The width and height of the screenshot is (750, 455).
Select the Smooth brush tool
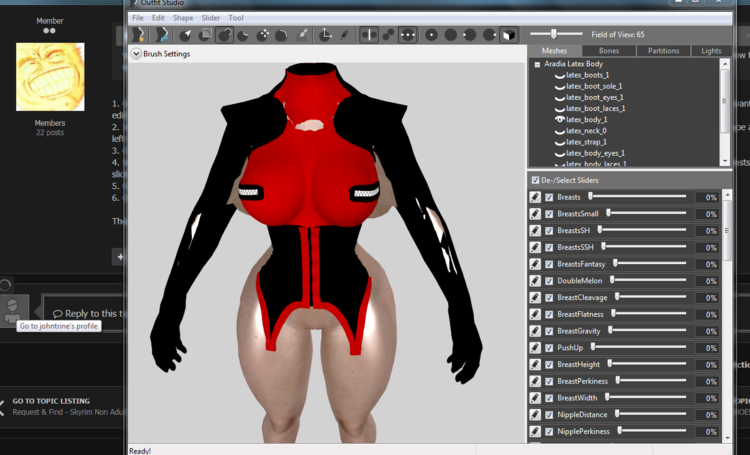tap(282, 35)
